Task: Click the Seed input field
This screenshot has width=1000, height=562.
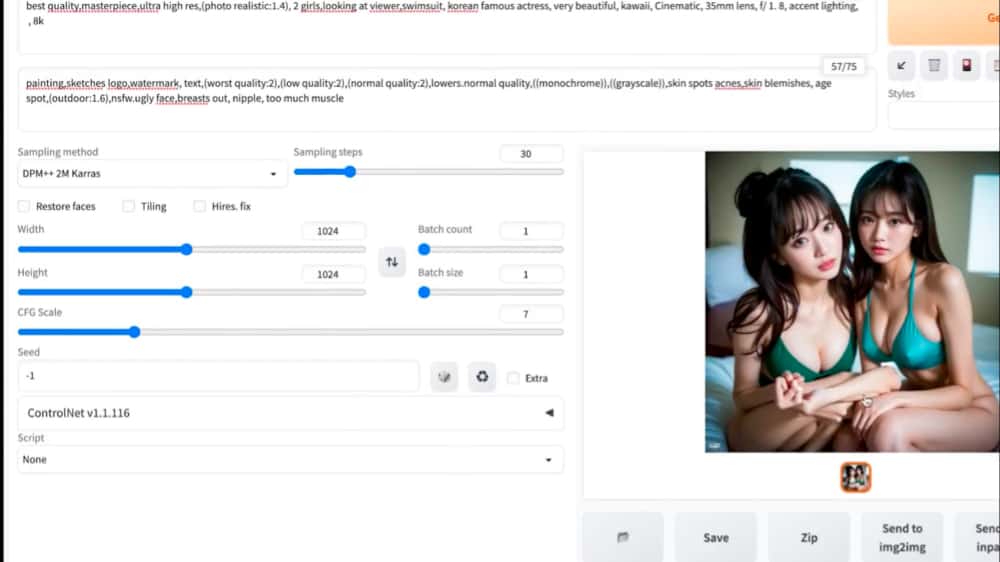Action: click(x=219, y=376)
